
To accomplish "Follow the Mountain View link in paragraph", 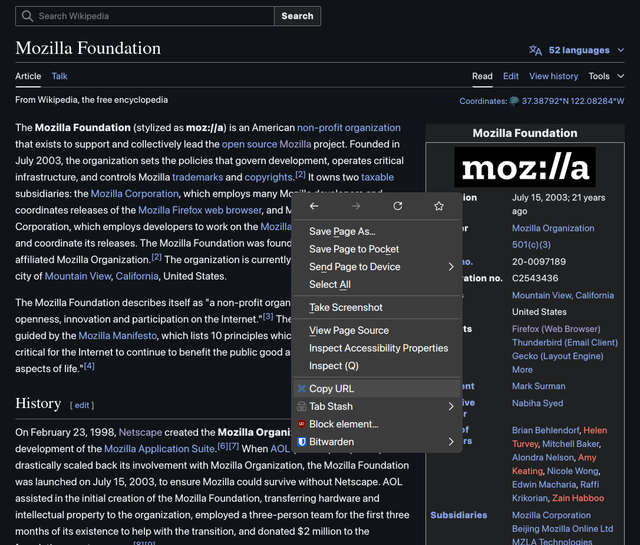I will pos(78,276).
